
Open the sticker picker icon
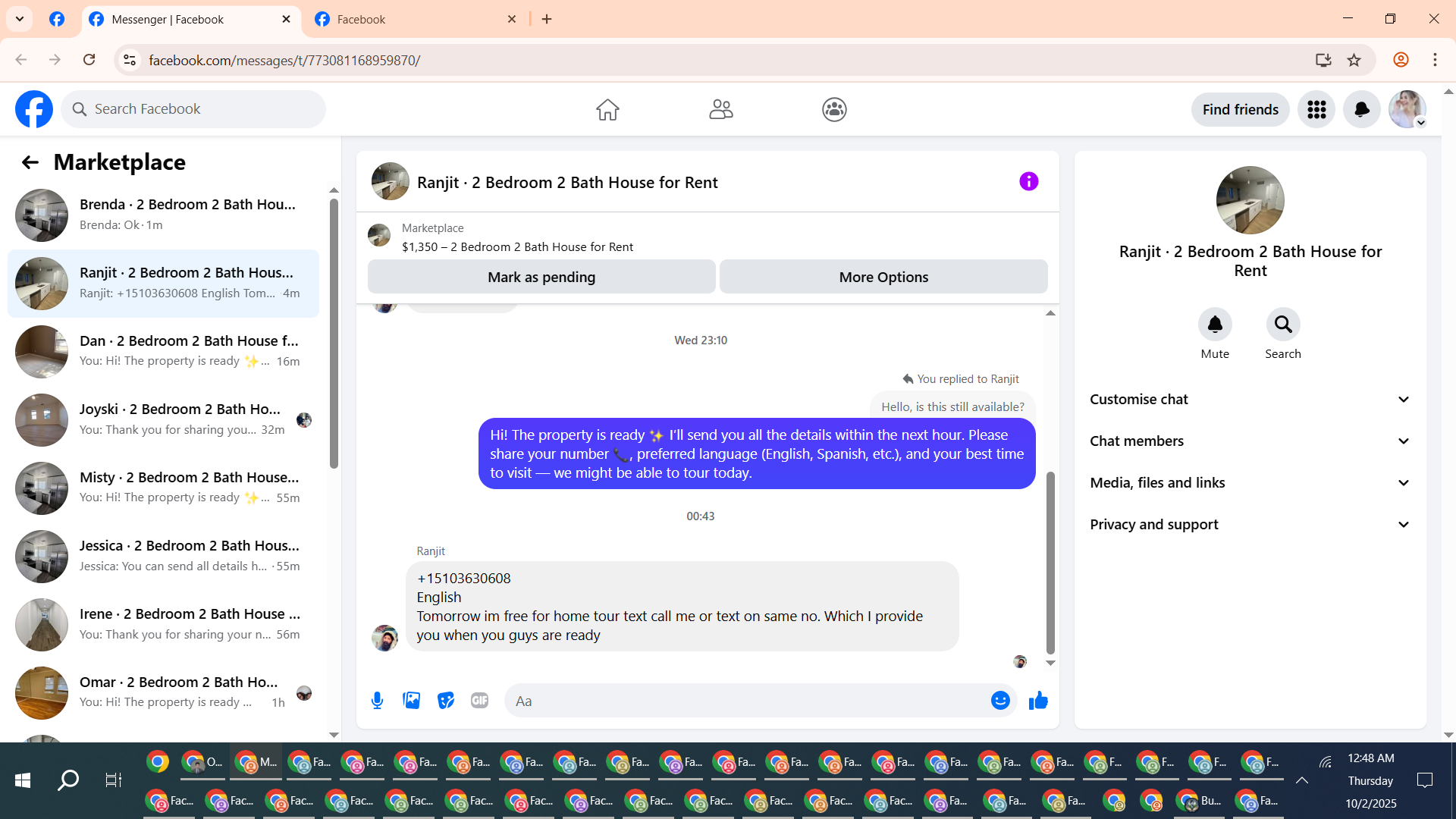coord(446,701)
